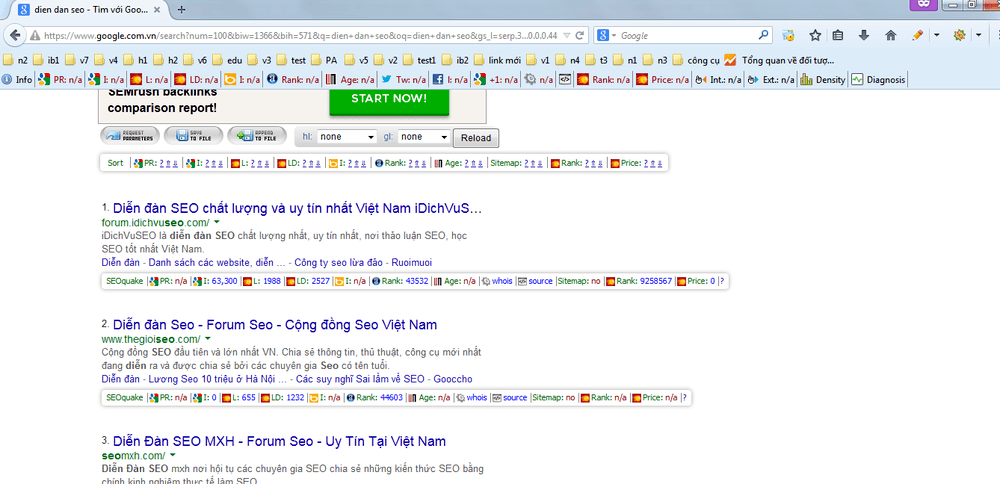This screenshot has height=484, width=1000.
Task: Open the PA bookmark folder
Action: (x=325, y=61)
